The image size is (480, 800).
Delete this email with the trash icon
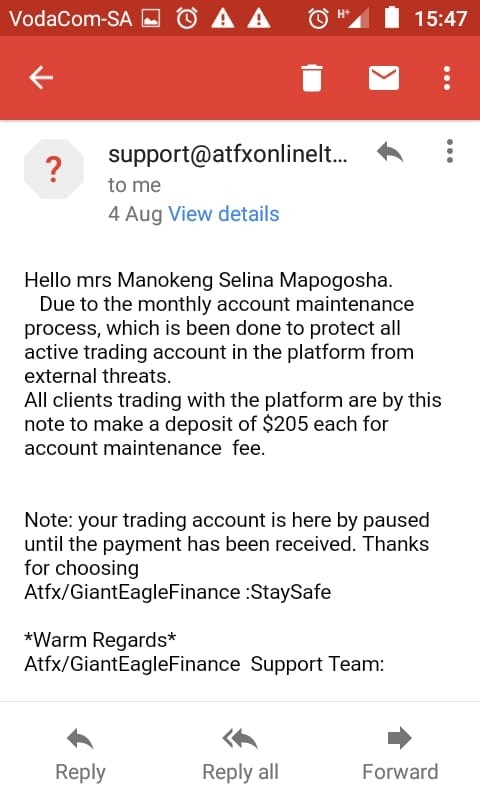point(312,78)
